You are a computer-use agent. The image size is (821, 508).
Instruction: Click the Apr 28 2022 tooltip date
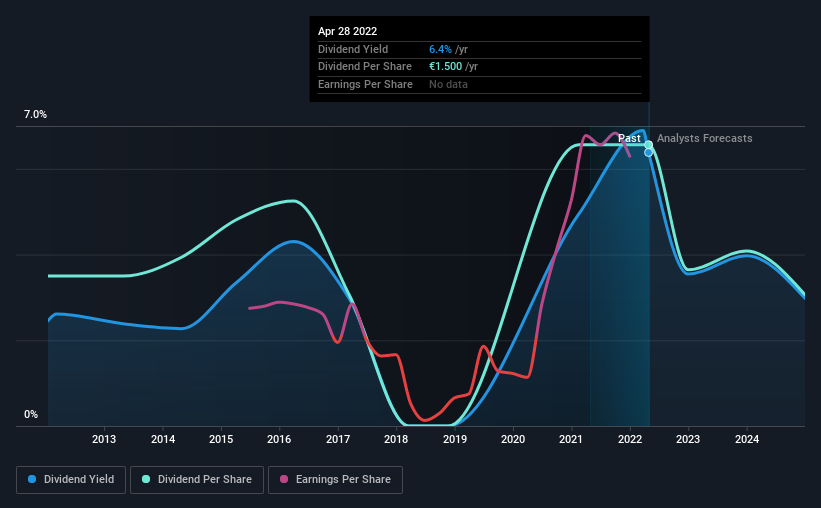[x=347, y=31]
